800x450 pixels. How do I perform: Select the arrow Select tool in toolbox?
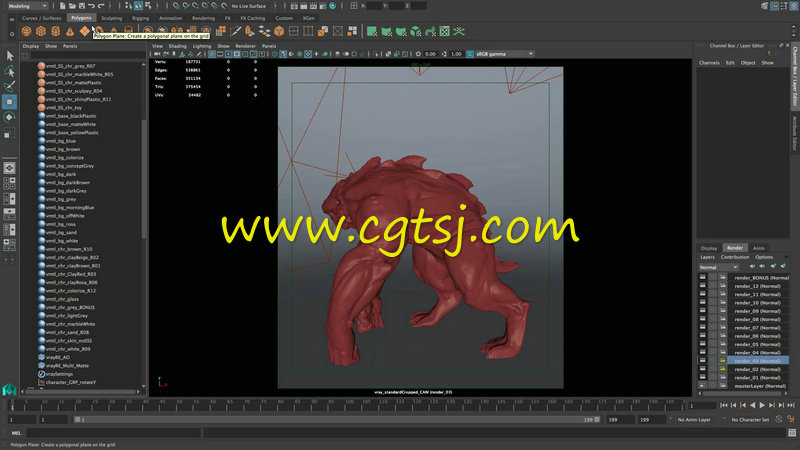click(x=9, y=56)
